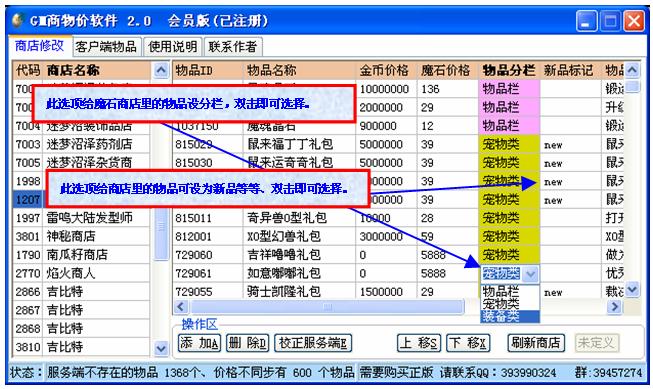The image size is (653, 389).
Task: Go to the 联系作者 tab
Action: coord(233,47)
